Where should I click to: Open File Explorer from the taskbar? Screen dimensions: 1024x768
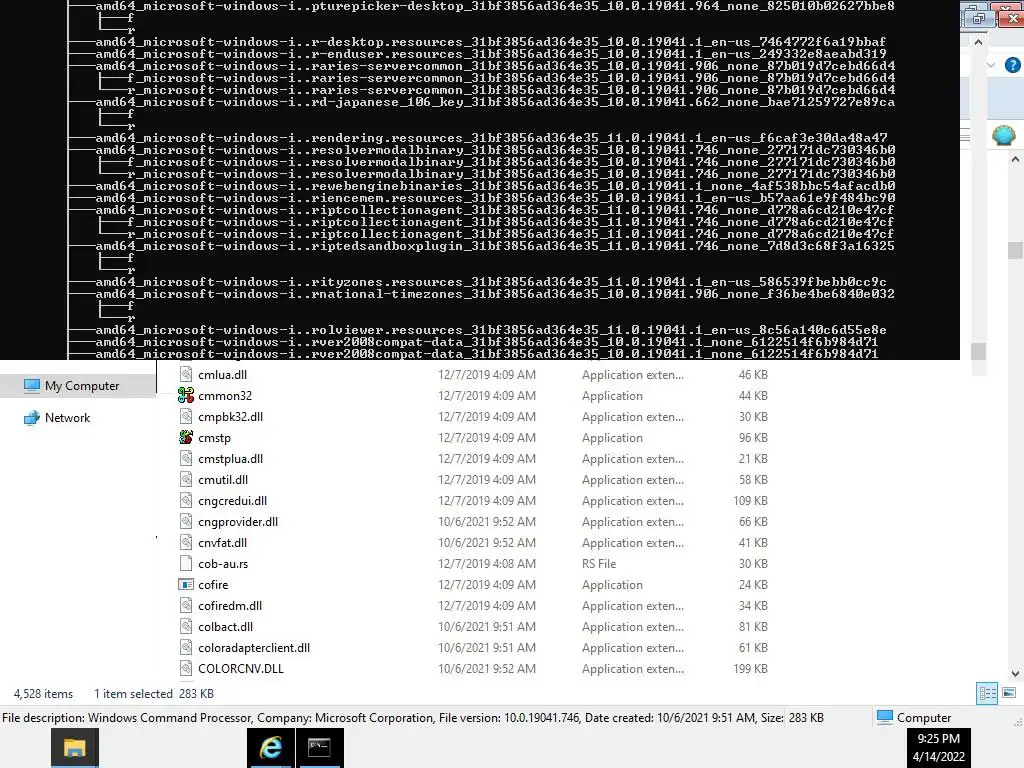tap(74, 748)
